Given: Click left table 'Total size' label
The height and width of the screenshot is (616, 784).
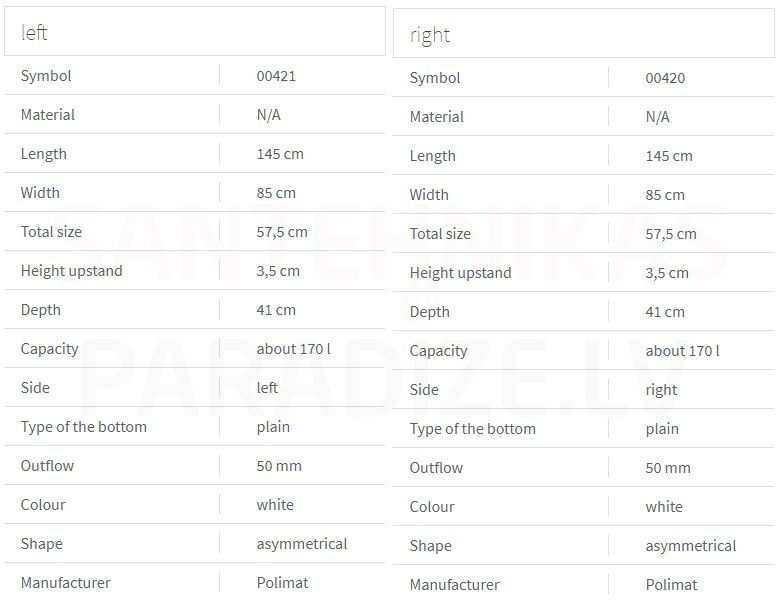Looking at the screenshot, I should [51, 232].
